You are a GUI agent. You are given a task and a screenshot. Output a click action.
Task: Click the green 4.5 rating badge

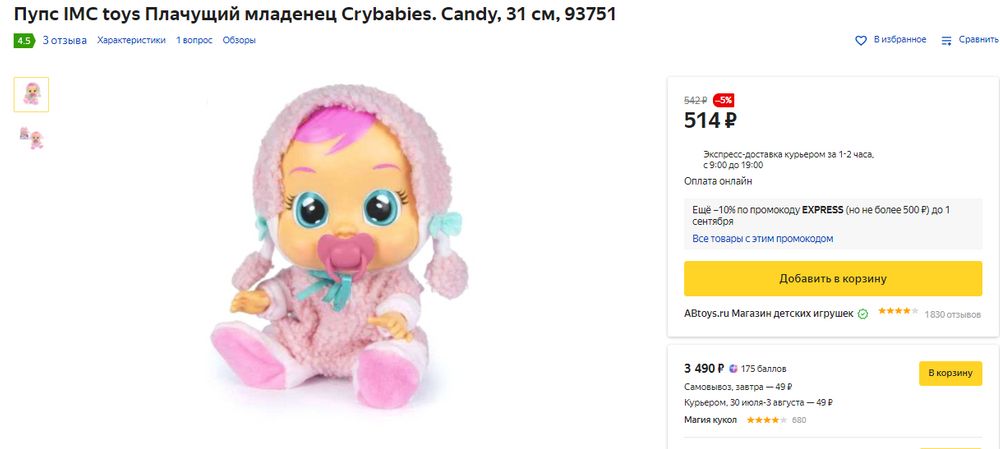[24, 41]
